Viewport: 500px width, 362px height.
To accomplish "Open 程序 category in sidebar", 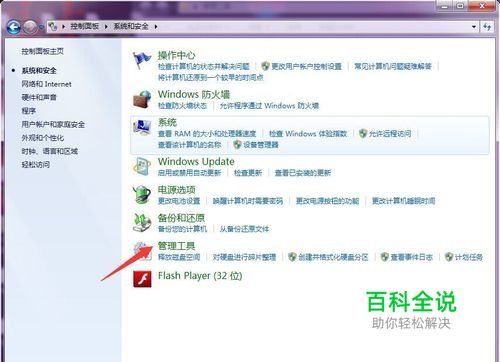I will click(x=29, y=111).
